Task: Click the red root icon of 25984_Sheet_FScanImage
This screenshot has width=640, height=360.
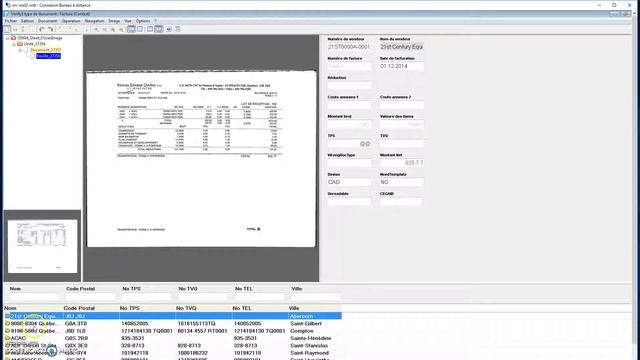Action: click(13, 38)
